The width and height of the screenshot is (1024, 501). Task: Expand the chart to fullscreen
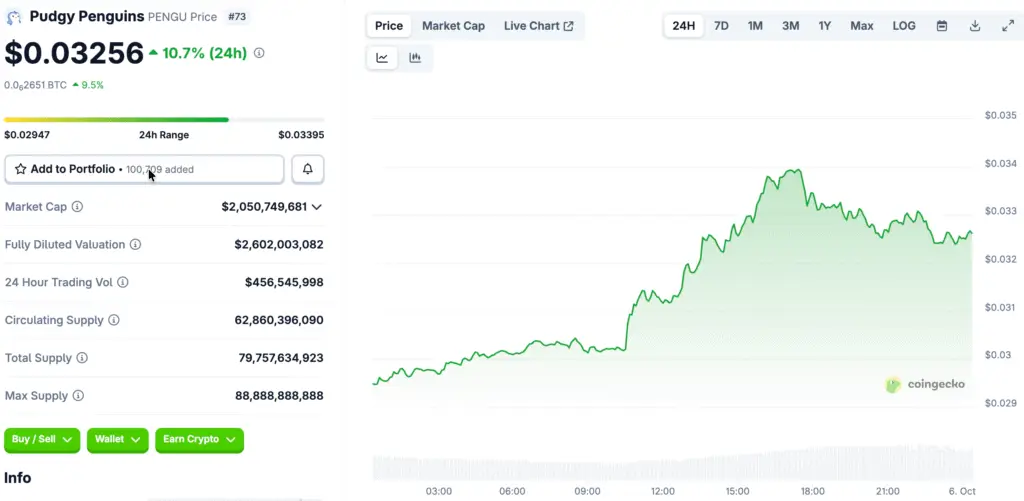click(x=1007, y=26)
